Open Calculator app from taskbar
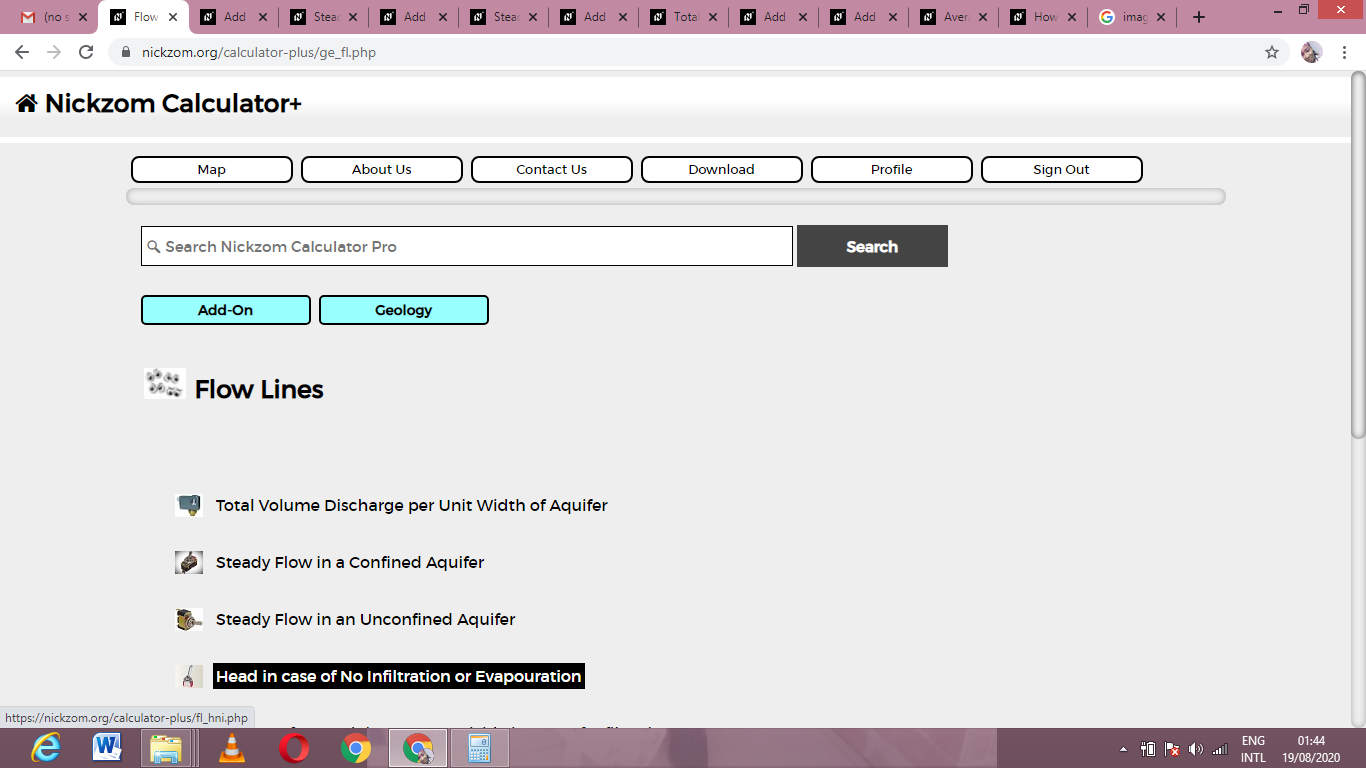This screenshot has height=768, width=1366. point(480,748)
